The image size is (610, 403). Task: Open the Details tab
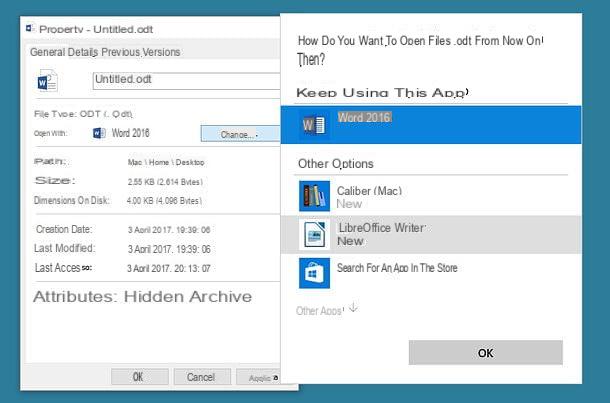pos(83,52)
